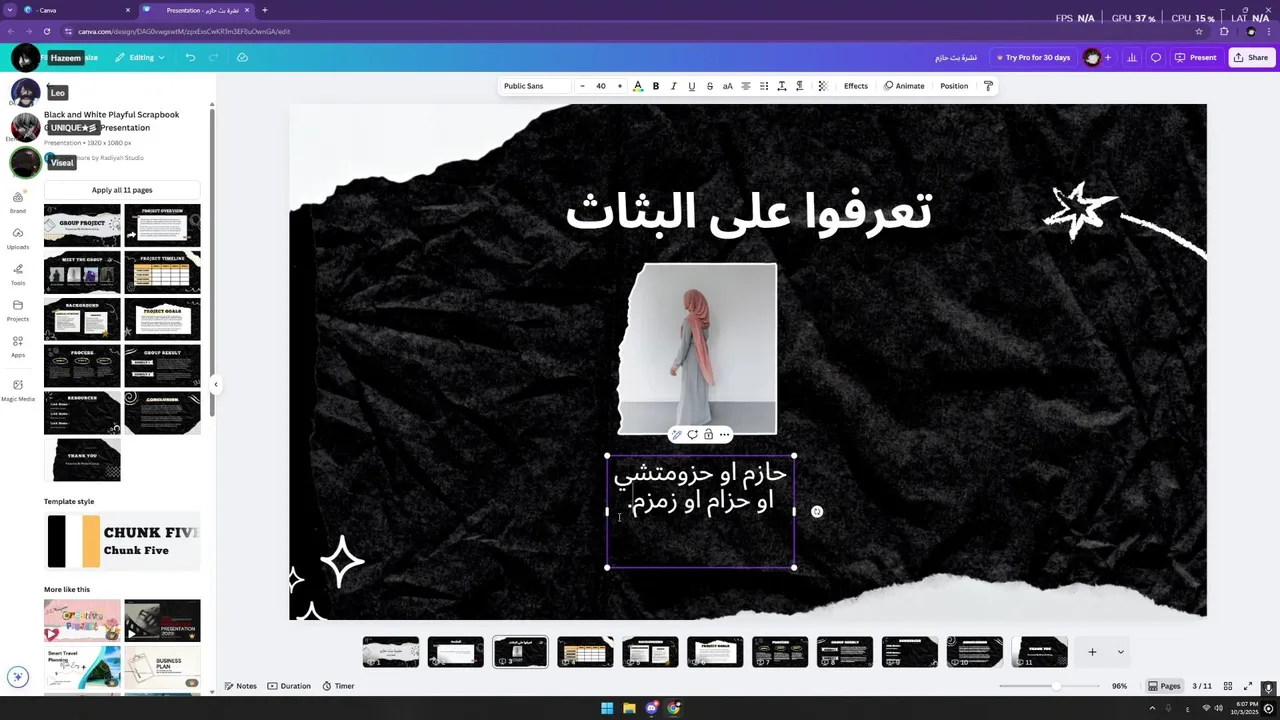Screen dimensions: 1280x720
Task: Enter fullscreen mode from bottom bar
Action: click(x=1247, y=686)
